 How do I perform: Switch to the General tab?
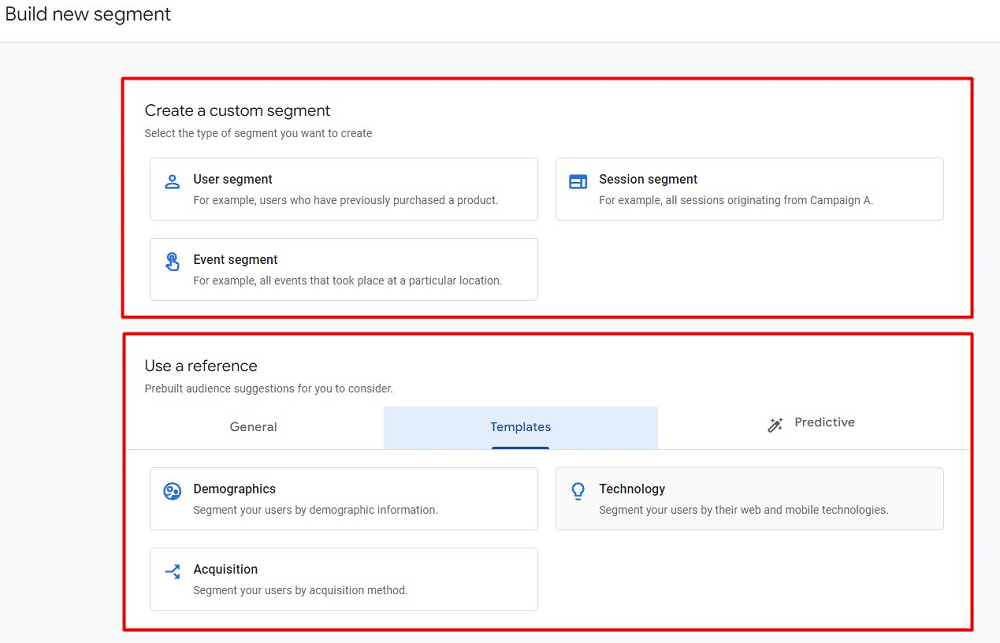click(253, 427)
